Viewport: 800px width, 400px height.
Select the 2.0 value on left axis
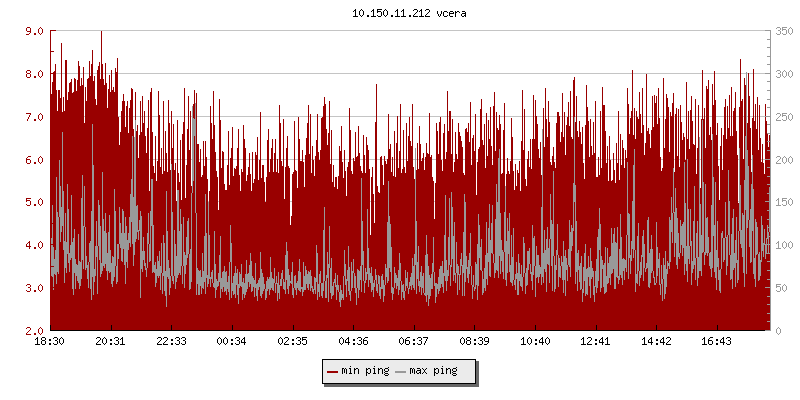coord(34,330)
